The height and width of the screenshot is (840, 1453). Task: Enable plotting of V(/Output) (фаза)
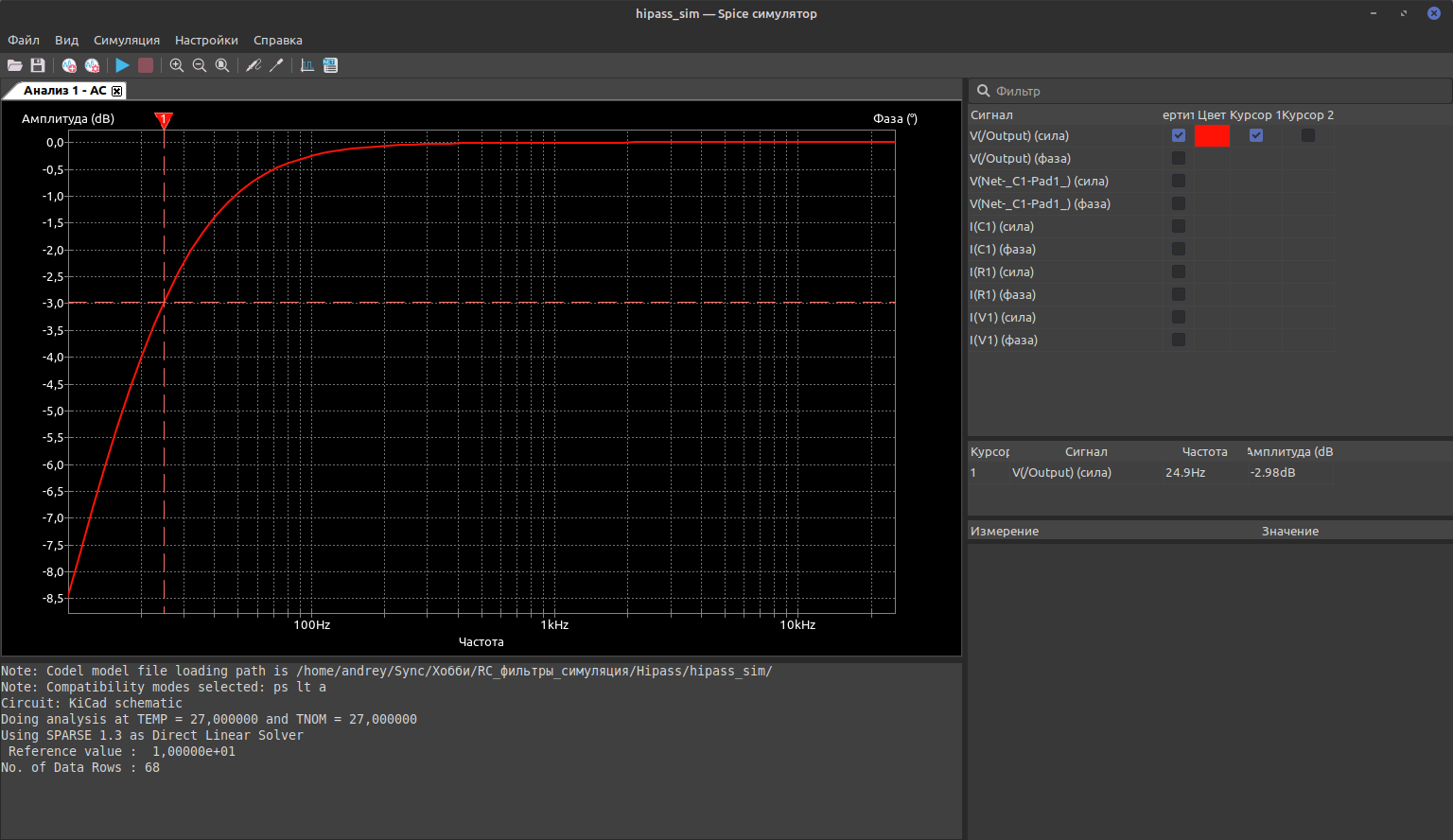(x=1179, y=158)
